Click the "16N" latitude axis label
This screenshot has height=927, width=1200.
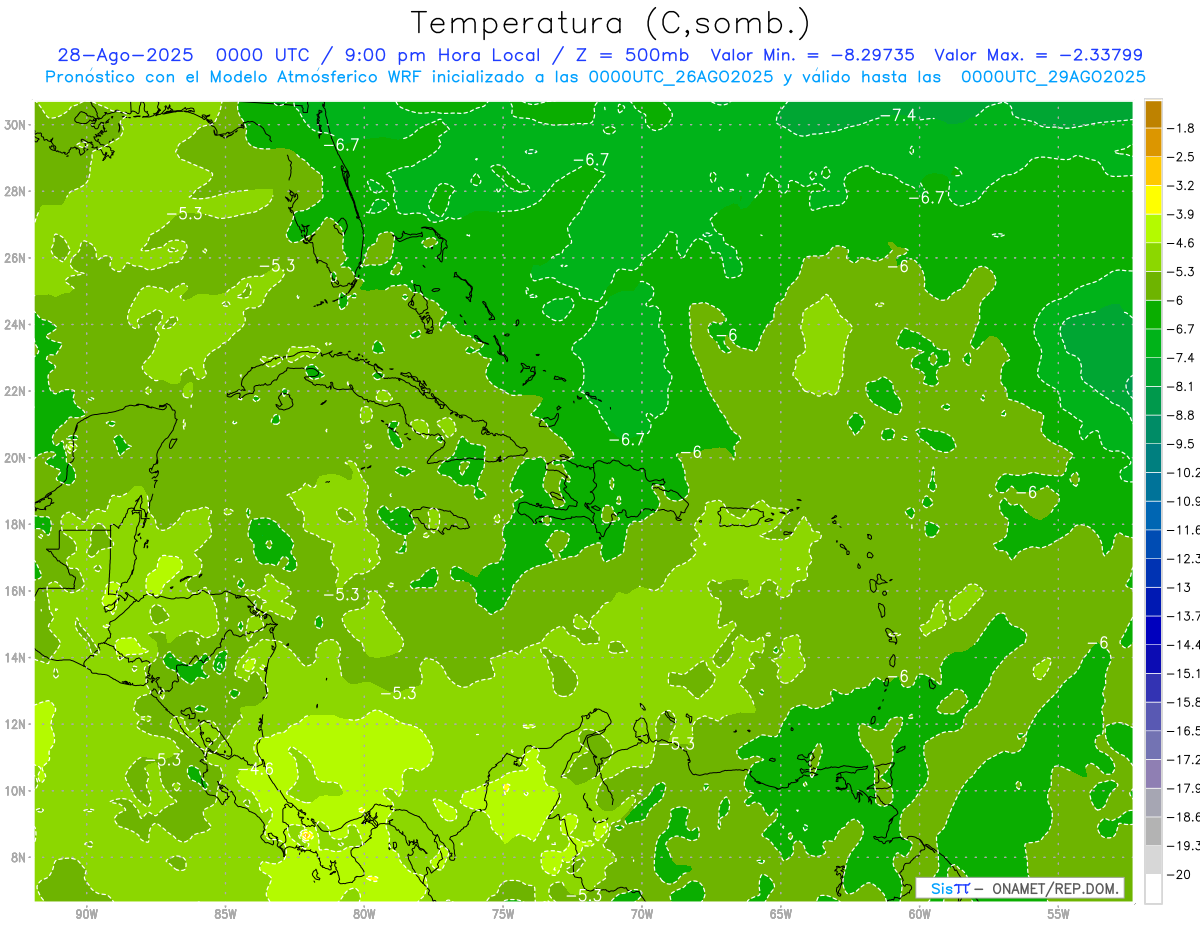pyautogui.click(x=15, y=591)
